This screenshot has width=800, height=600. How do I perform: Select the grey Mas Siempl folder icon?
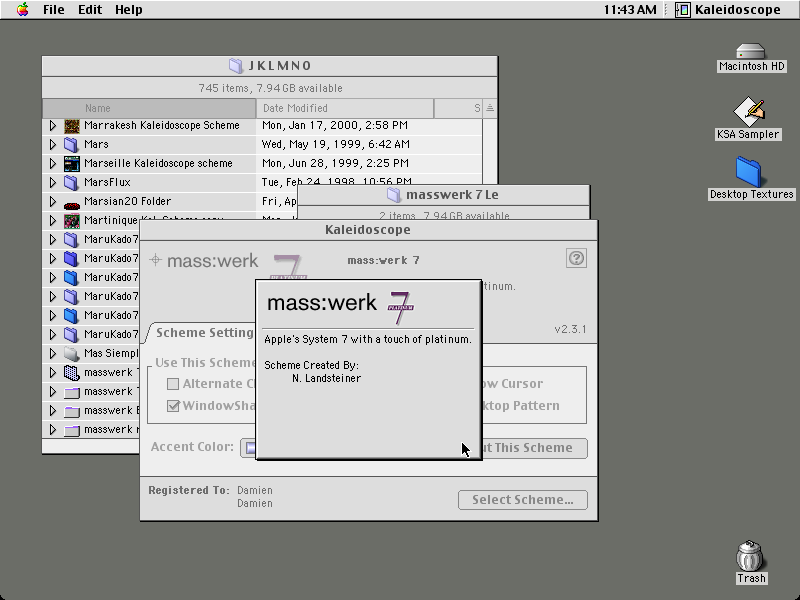[x=72, y=354]
